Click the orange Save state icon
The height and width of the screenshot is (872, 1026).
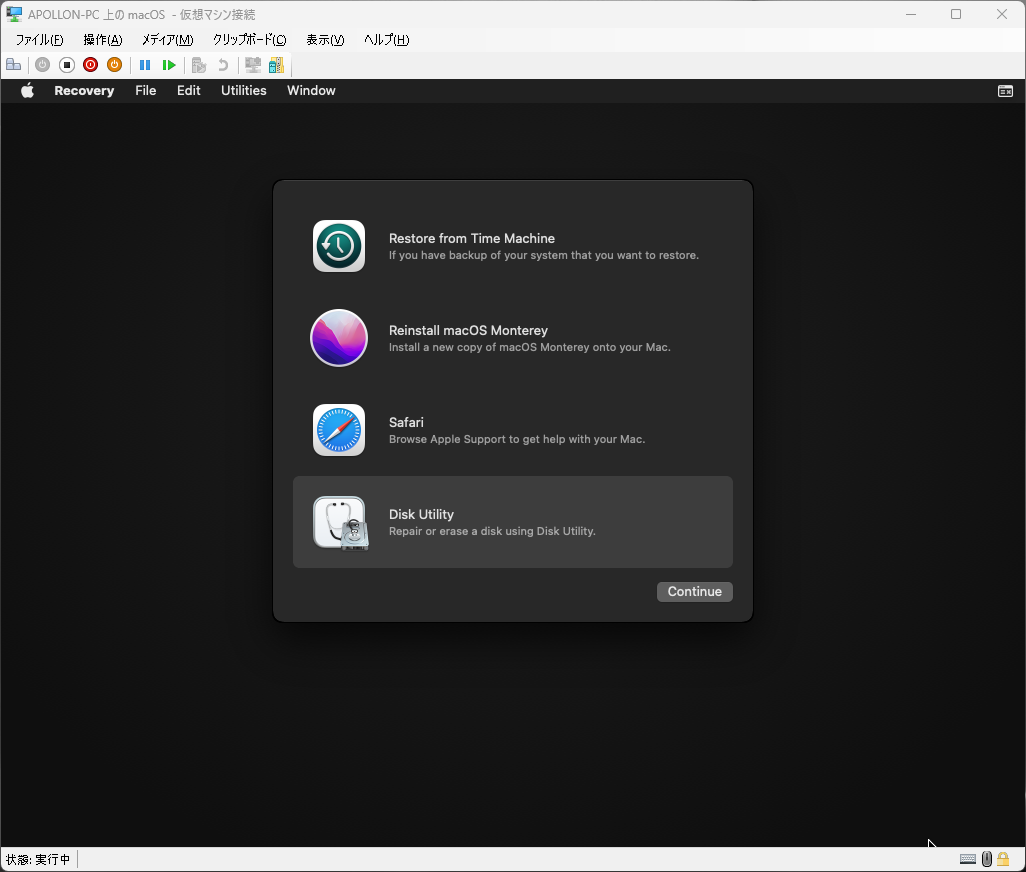(115, 65)
